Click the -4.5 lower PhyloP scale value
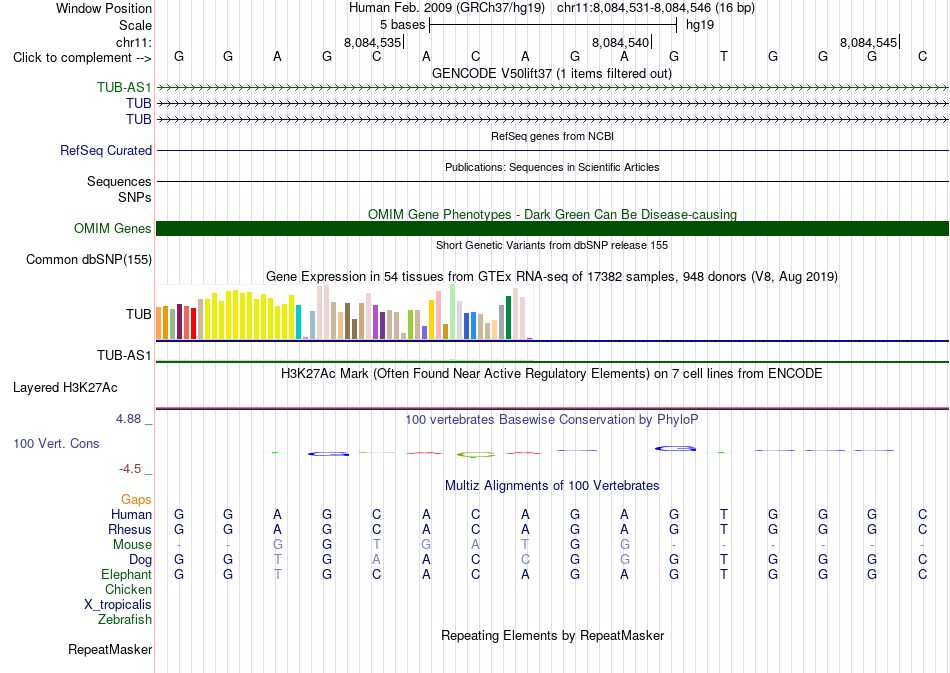Viewport: 950px width, 673px height. pos(130,469)
